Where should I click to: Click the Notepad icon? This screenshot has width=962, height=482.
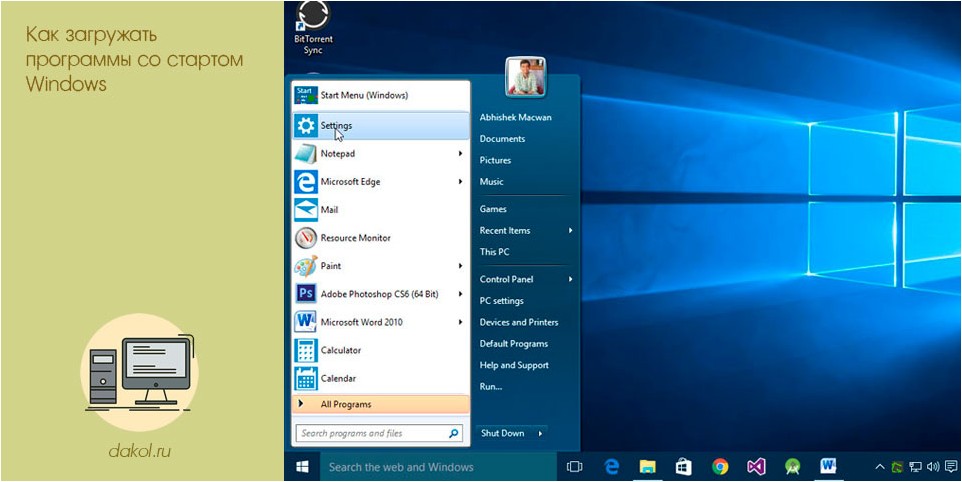click(x=306, y=154)
